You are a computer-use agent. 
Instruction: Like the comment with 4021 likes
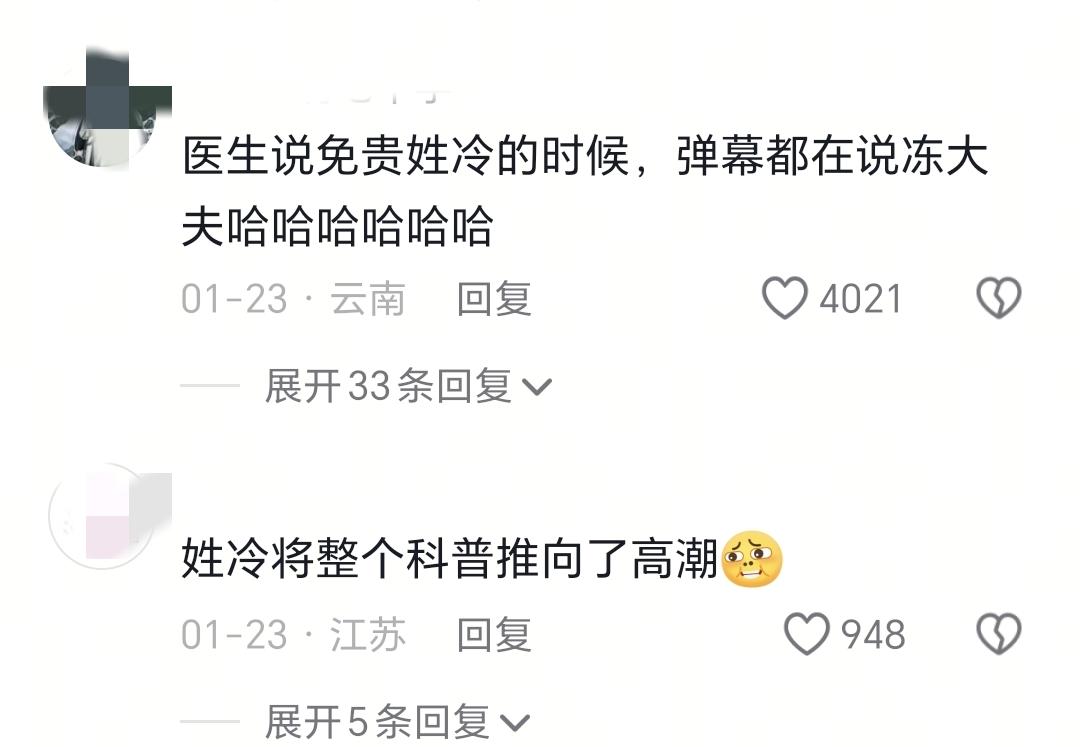(x=784, y=298)
